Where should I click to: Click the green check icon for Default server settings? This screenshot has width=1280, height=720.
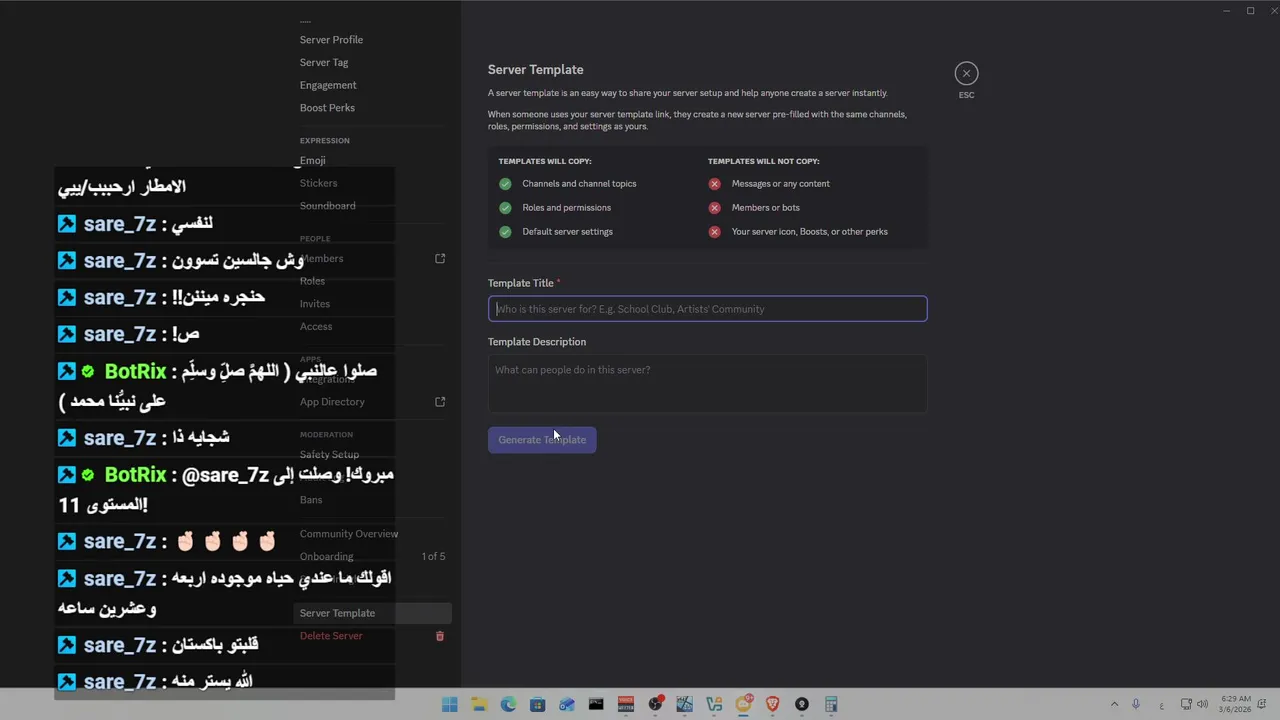[x=505, y=232]
